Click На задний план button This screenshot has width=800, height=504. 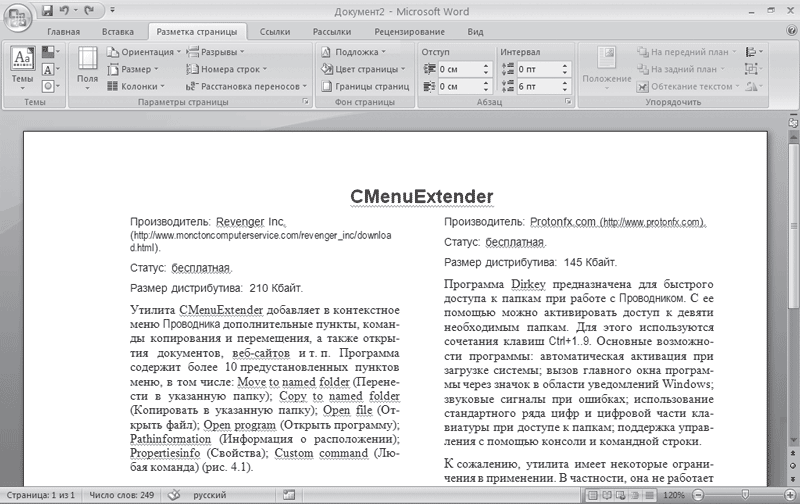[x=681, y=69]
